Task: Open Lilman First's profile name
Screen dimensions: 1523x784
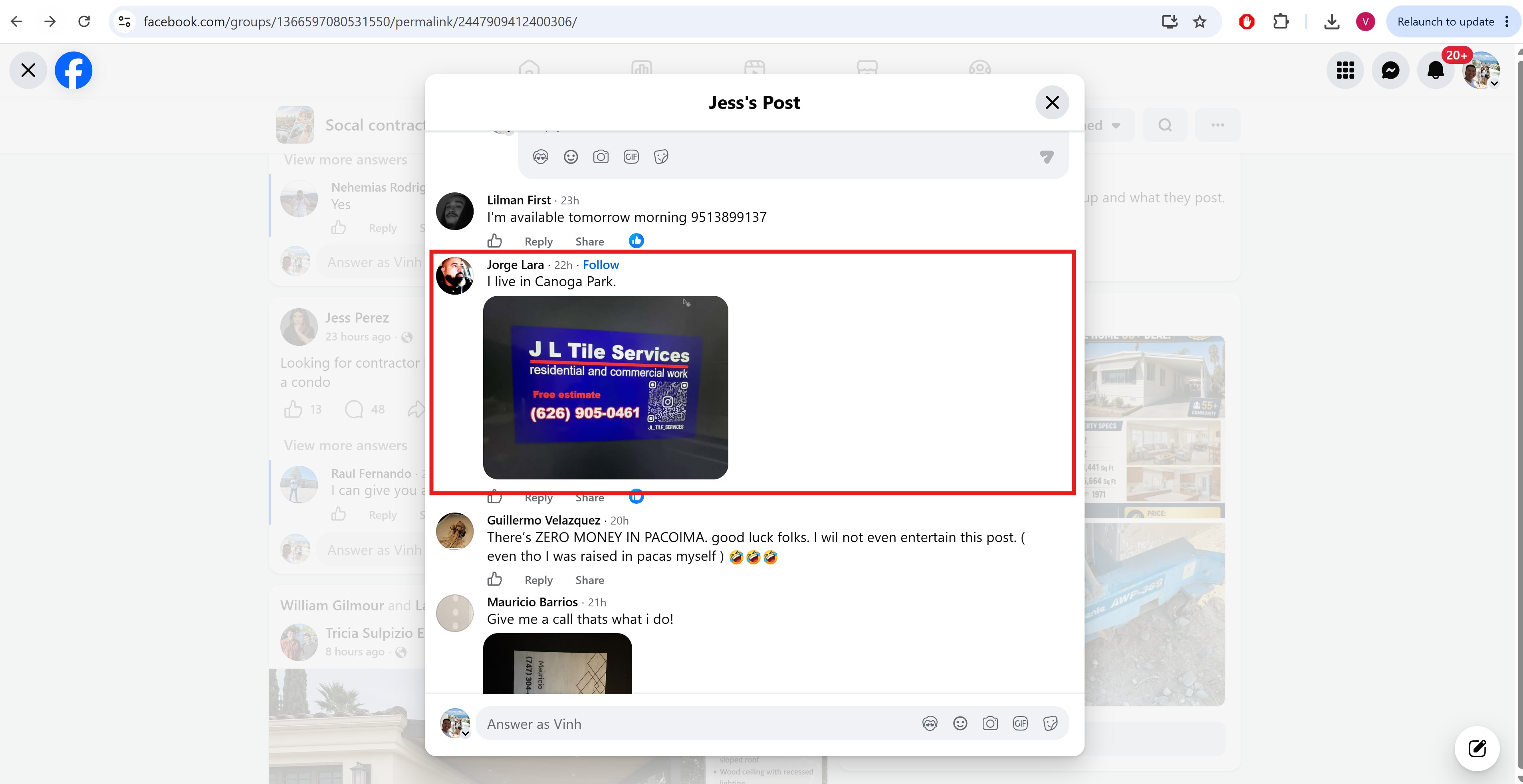Action: coord(518,200)
